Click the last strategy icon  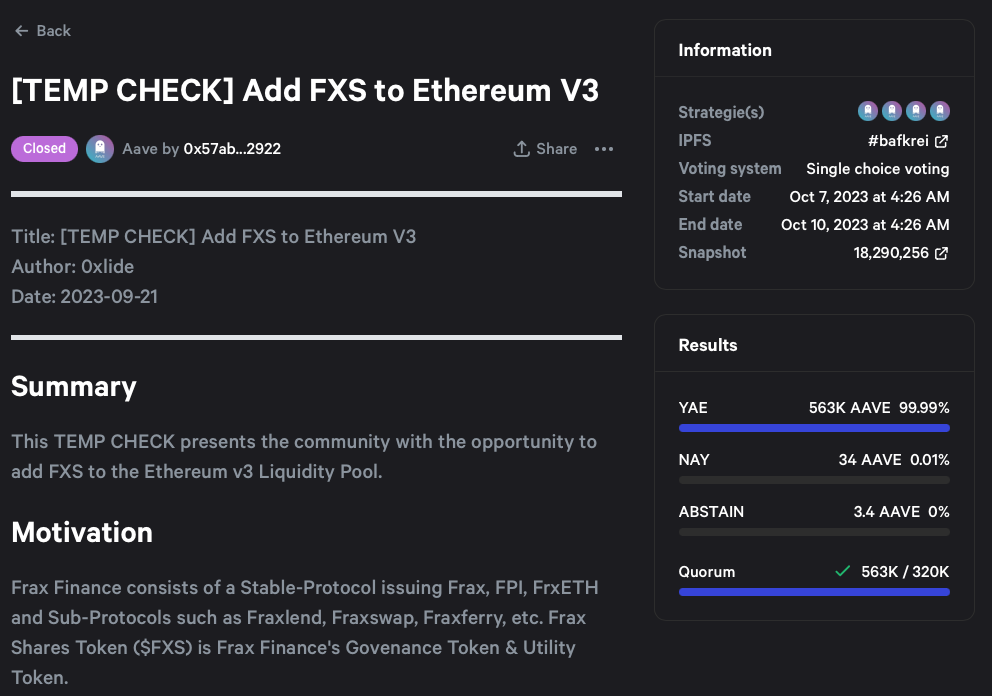tap(940, 111)
